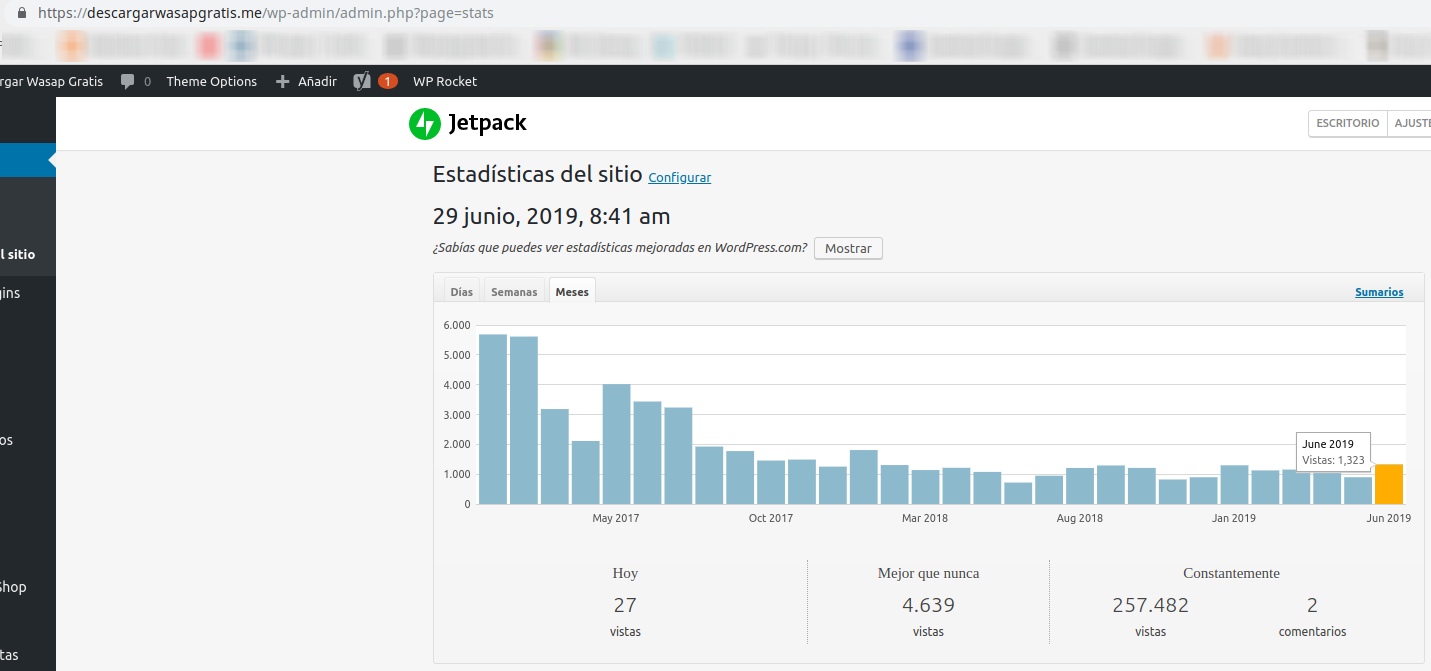Open WP Rocket menu in admin bar
The height and width of the screenshot is (671, 1431).
(445, 82)
